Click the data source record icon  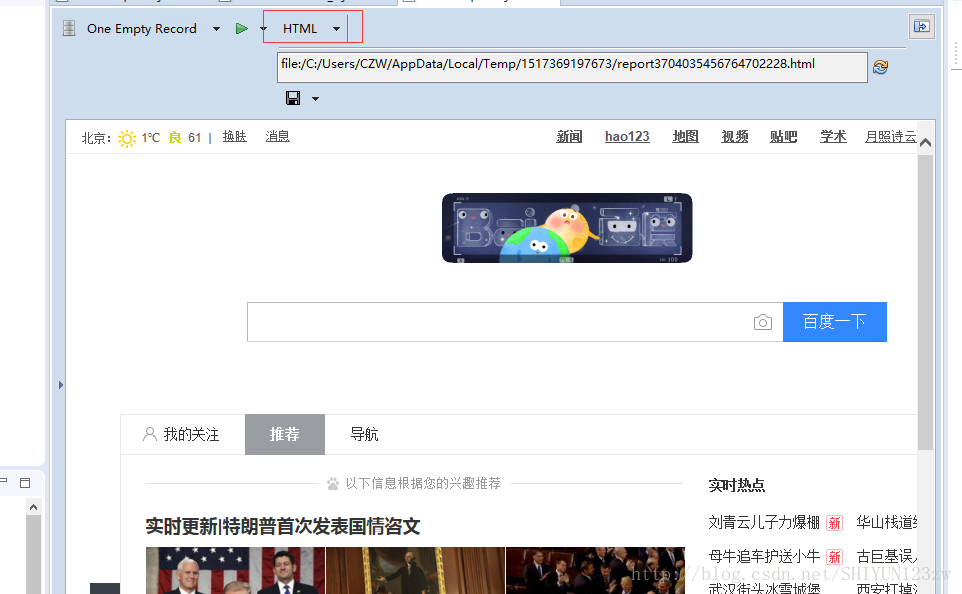tap(69, 28)
